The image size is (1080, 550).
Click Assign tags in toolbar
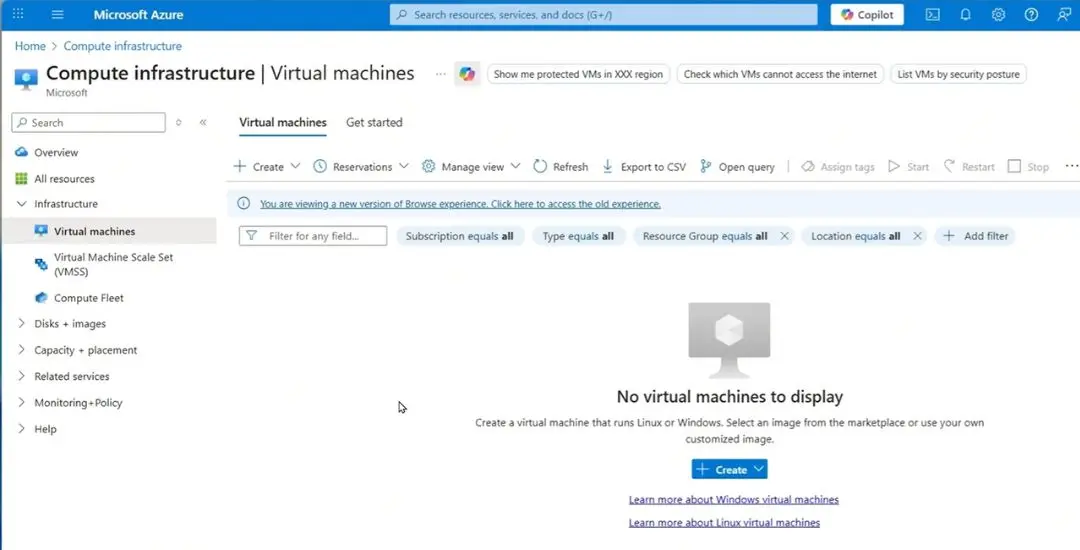point(838,167)
